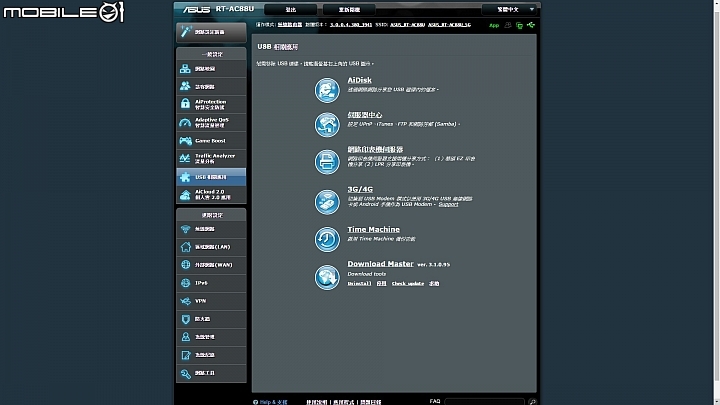Open the Network Tools wrench sidebar entry
Viewport: 720px width, 405px height.
pos(211,373)
